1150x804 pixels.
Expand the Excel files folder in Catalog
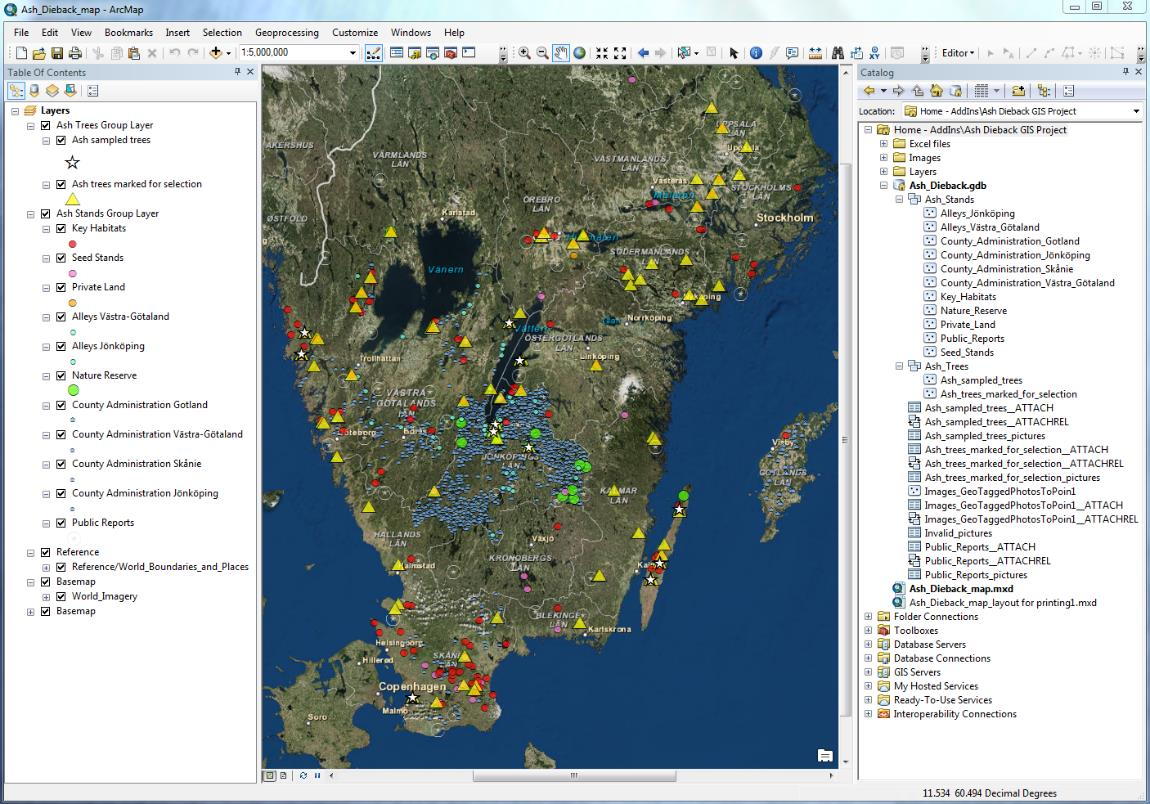pos(884,144)
